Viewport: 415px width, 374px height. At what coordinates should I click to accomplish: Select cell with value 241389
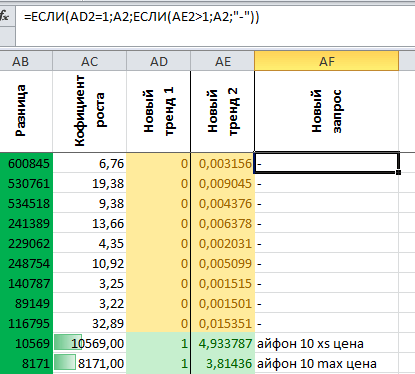(26, 223)
